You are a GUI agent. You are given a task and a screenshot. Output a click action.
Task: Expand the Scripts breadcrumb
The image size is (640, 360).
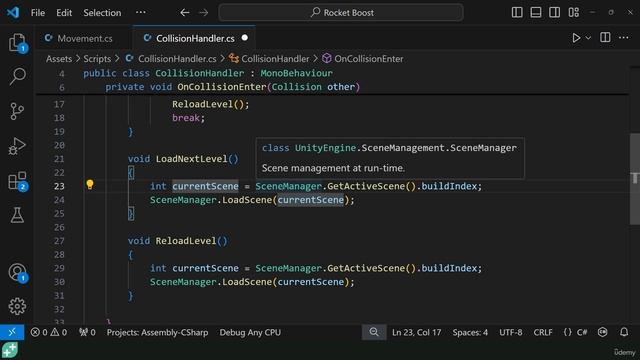point(97,59)
